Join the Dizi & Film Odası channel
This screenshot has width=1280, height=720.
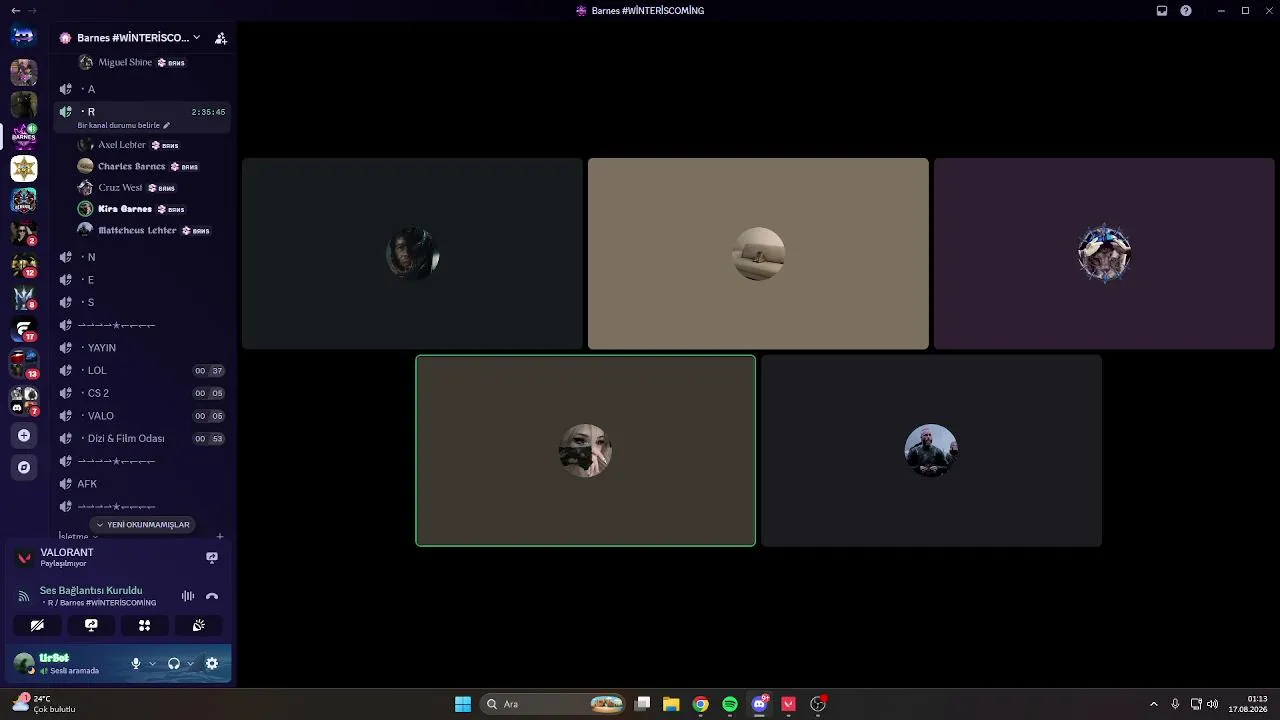(x=142, y=439)
